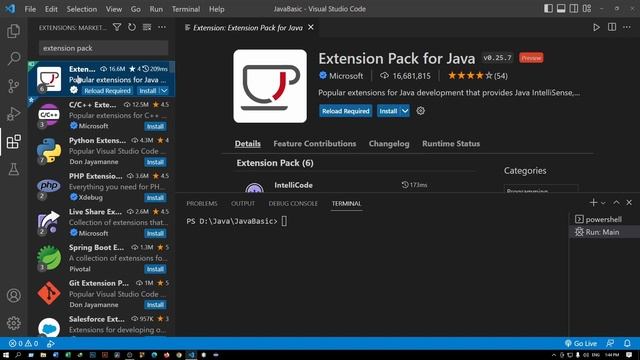Add a new terminal with plus icon
This screenshot has height=360, width=640.
(593, 203)
